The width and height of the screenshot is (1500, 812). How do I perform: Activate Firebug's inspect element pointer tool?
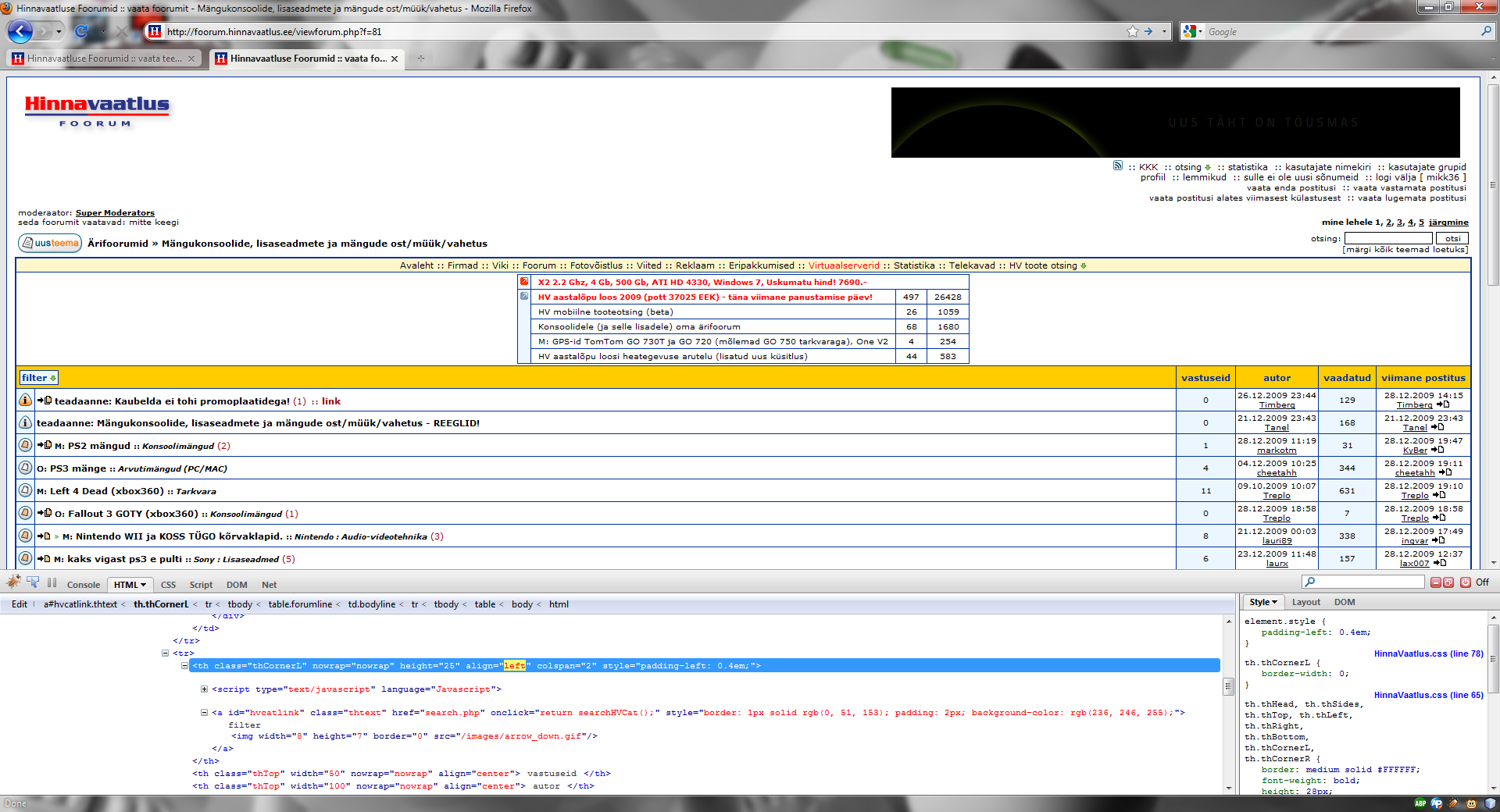pos(33,582)
